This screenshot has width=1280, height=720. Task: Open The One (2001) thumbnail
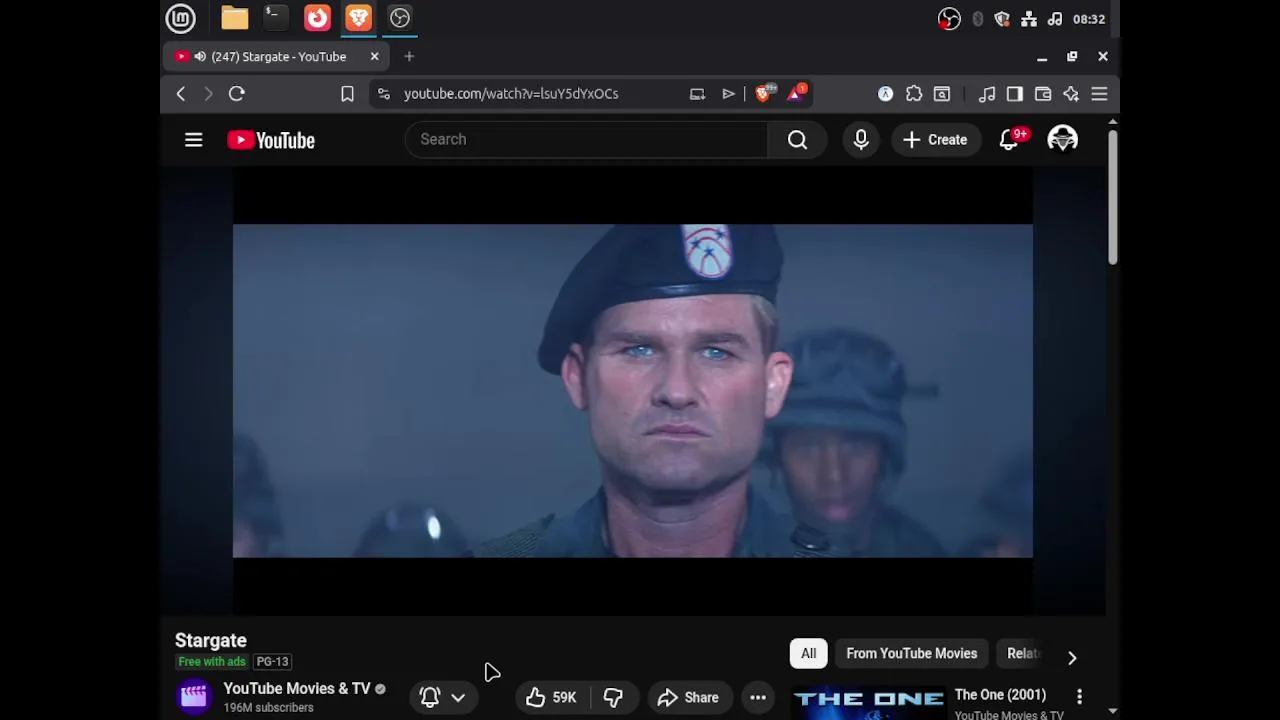(869, 702)
